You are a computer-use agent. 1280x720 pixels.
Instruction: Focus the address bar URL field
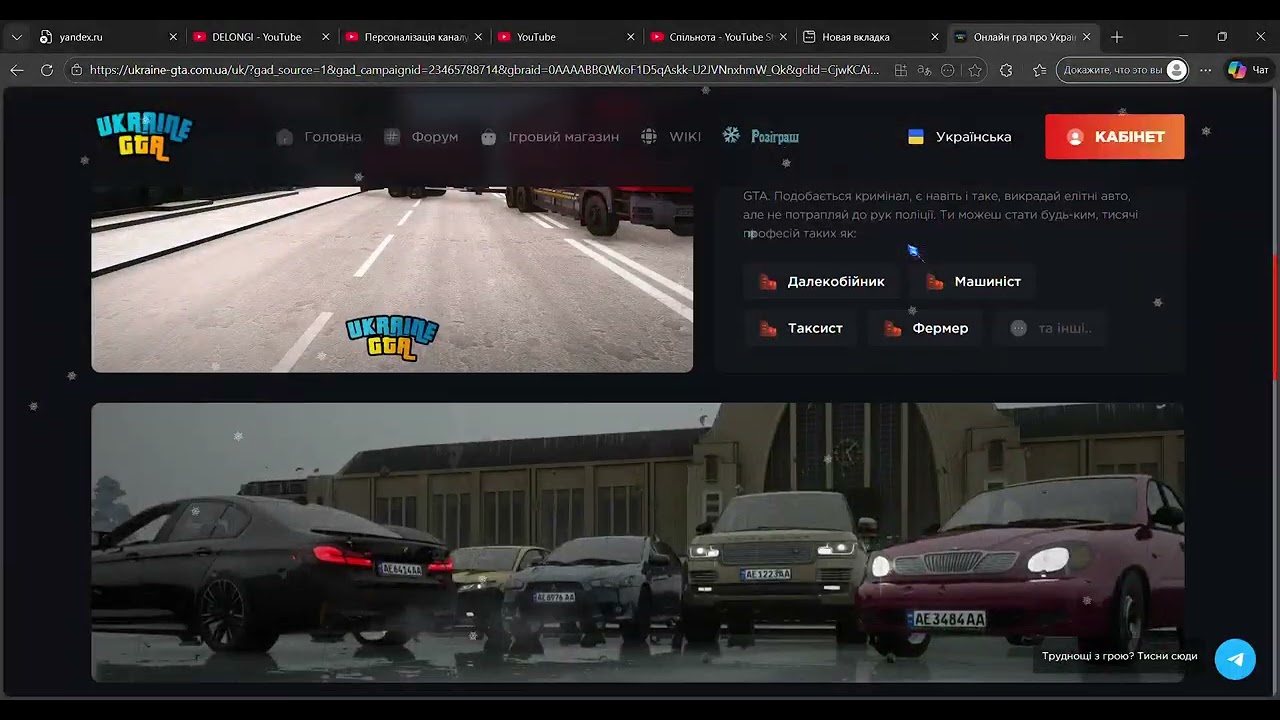[484, 70]
